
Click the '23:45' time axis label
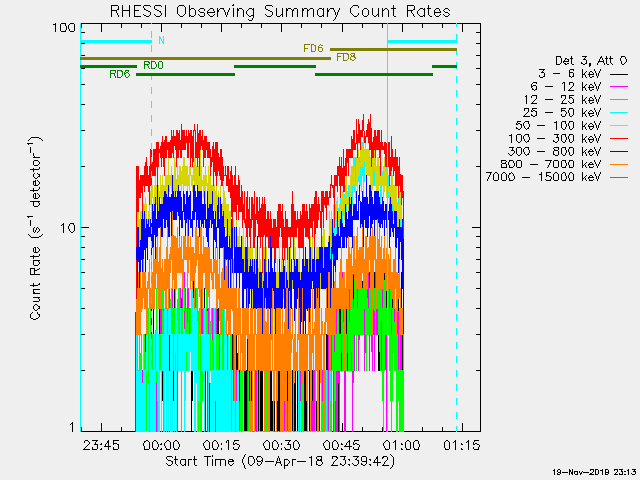pyautogui.click(x=101, y=445)
